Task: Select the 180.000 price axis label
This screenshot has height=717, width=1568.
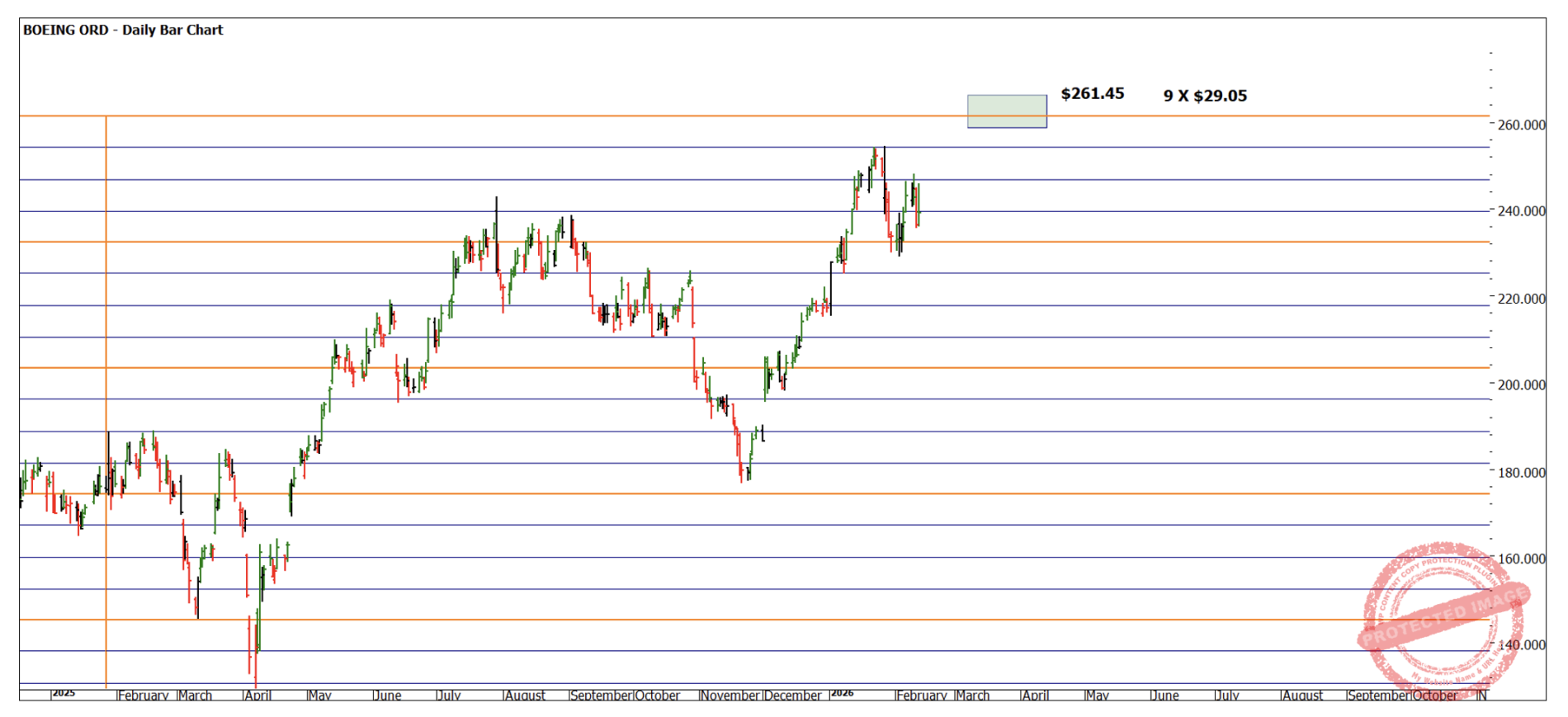Action: tap(1521, 473)
